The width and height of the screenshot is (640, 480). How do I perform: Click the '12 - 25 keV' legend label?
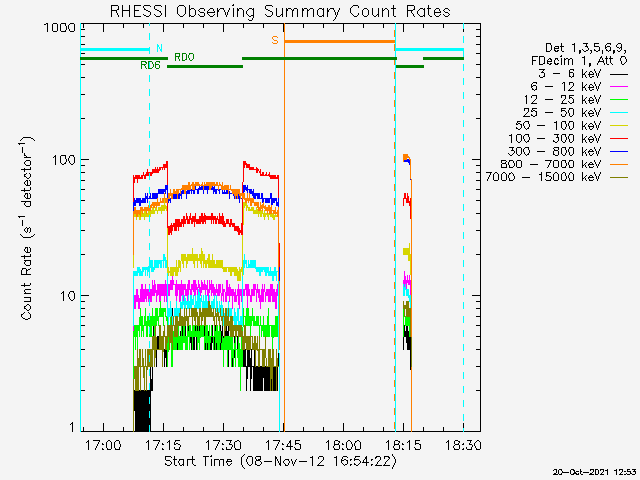pyautogui.click(x=562, y=100)
